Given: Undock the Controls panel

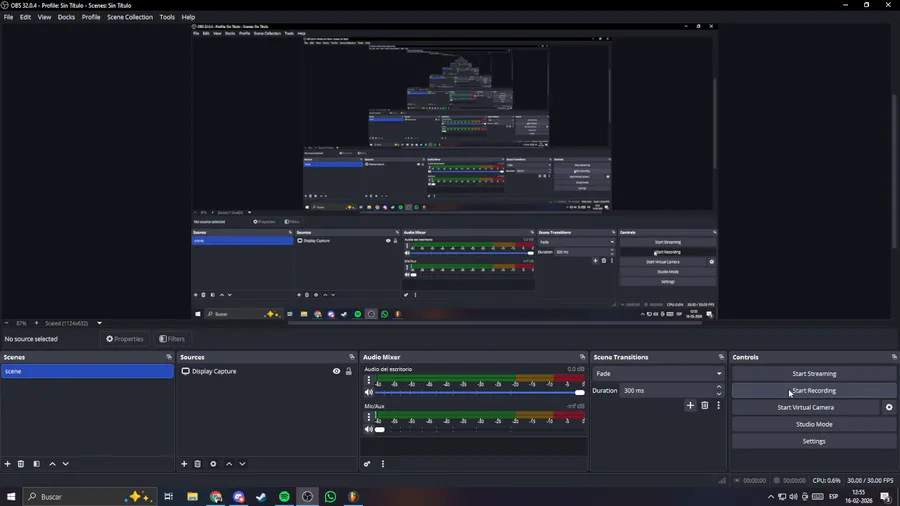Looking at the screenshot, I should pyautogui.click(x=894, y=357).
